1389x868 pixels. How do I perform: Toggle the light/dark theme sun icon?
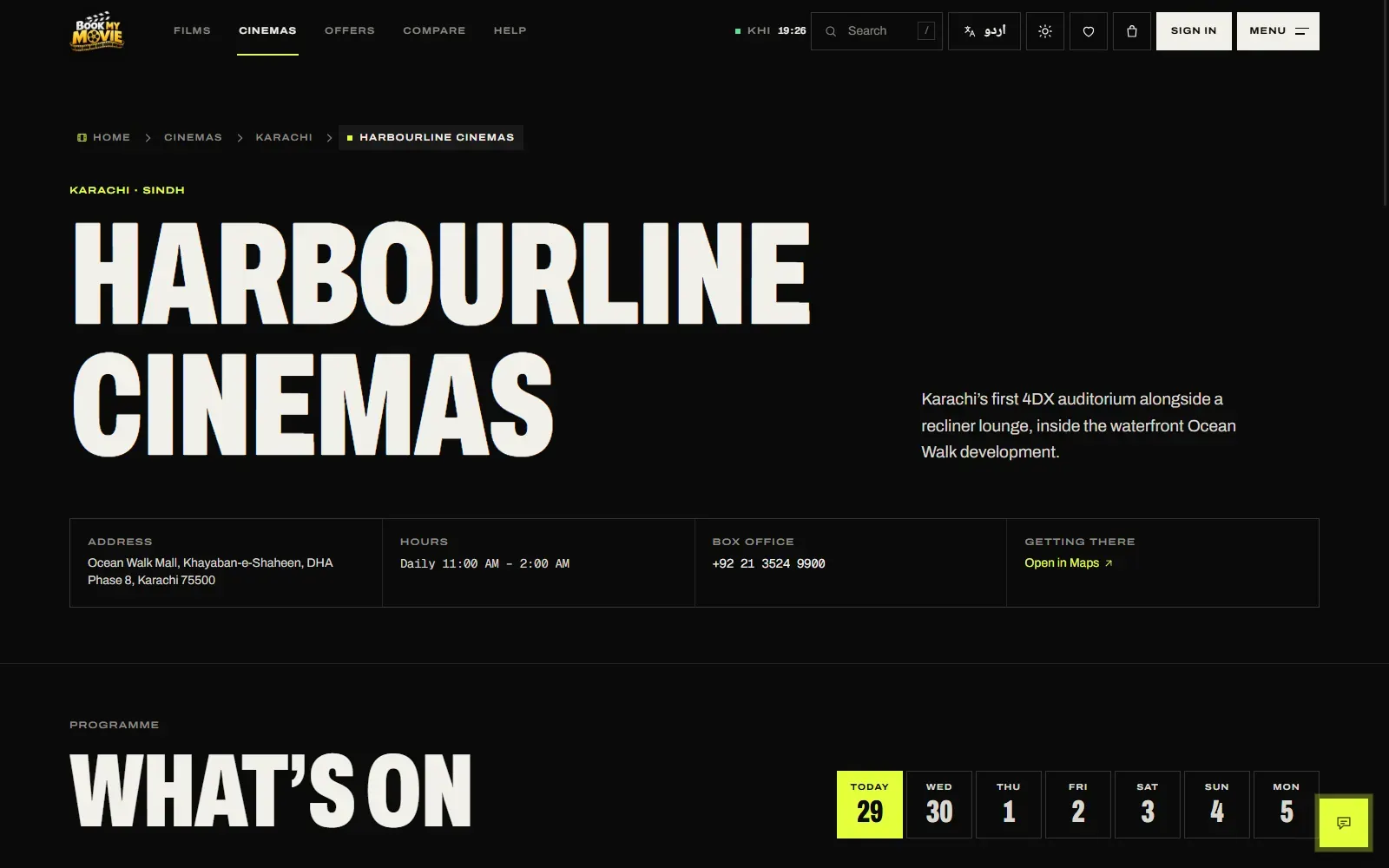[x=1045, y=31]
